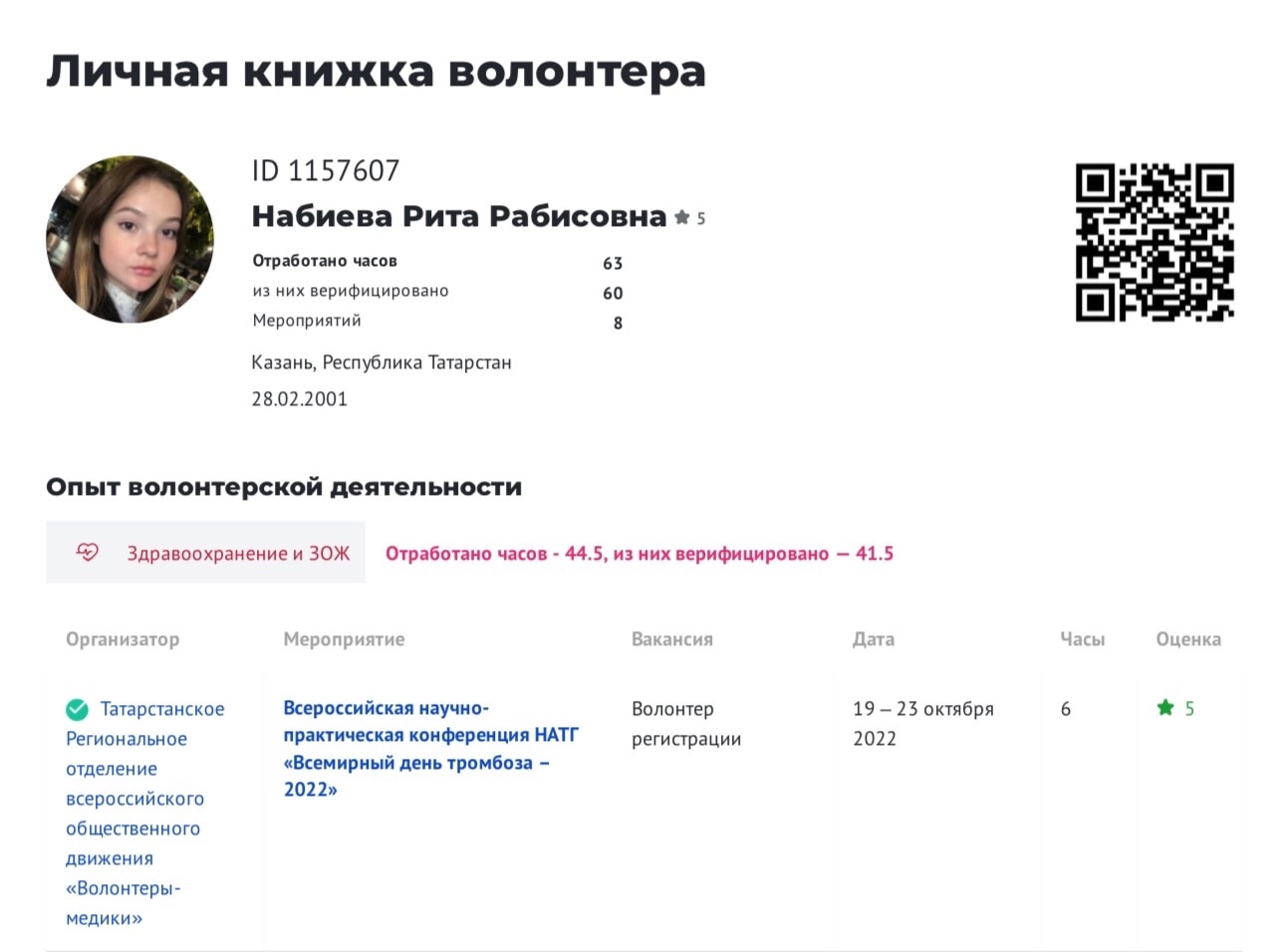Click the gray rating star next to the volunteer name
Viewport: 1279px width, 952px height.
(682, 217)
